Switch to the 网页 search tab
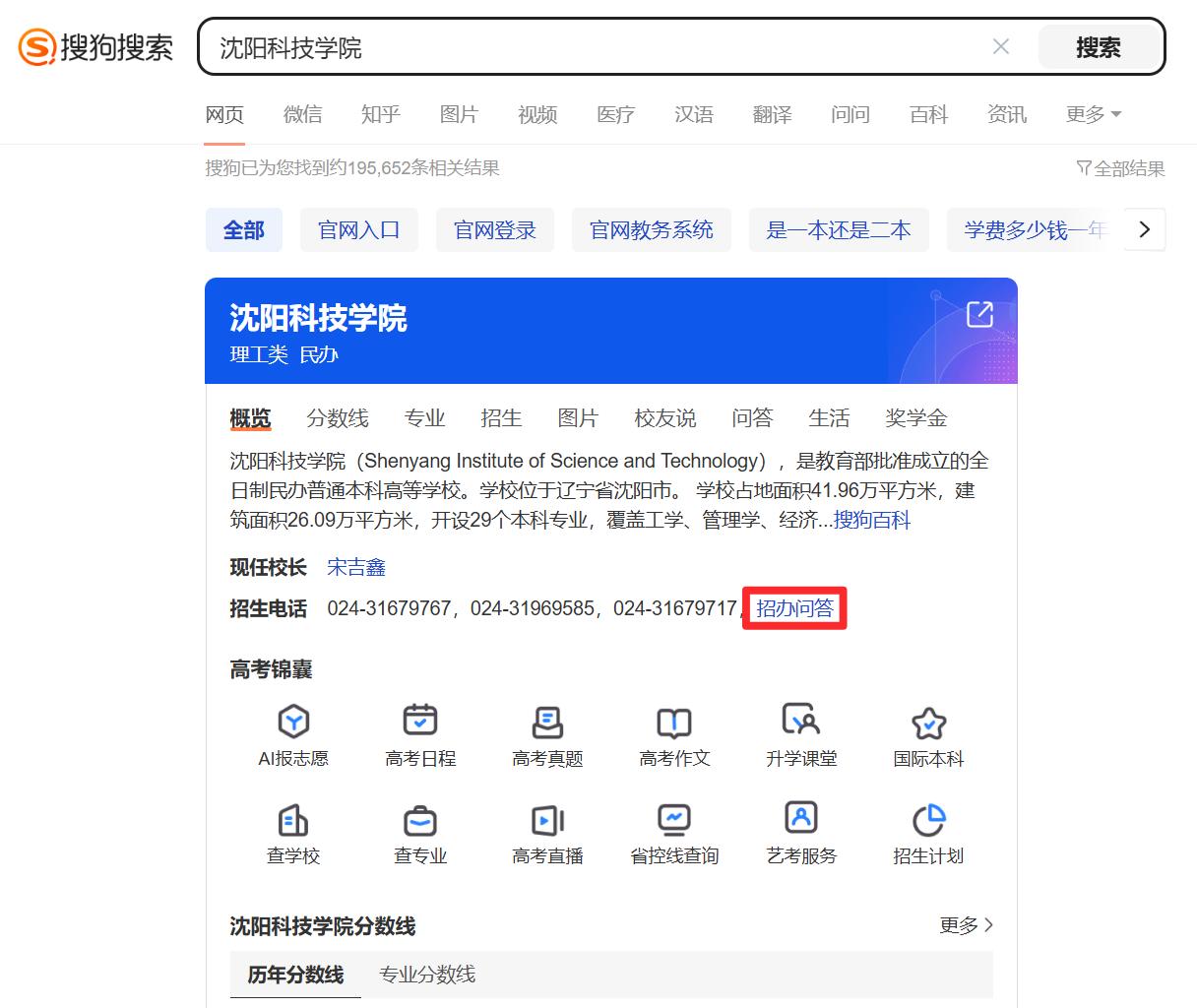1197x1008 pixels. point(224,114)
